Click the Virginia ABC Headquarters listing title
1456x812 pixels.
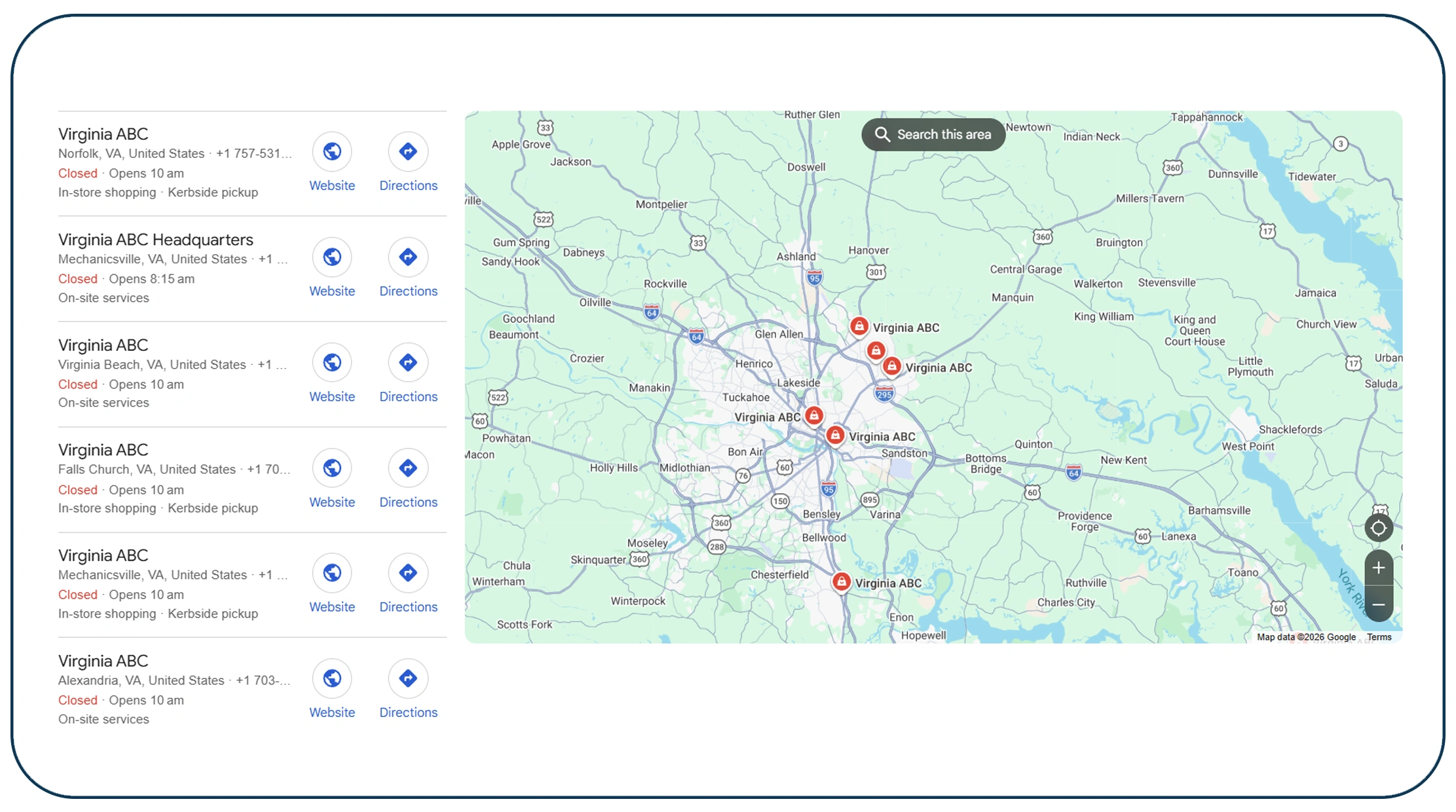pos(155,239)
